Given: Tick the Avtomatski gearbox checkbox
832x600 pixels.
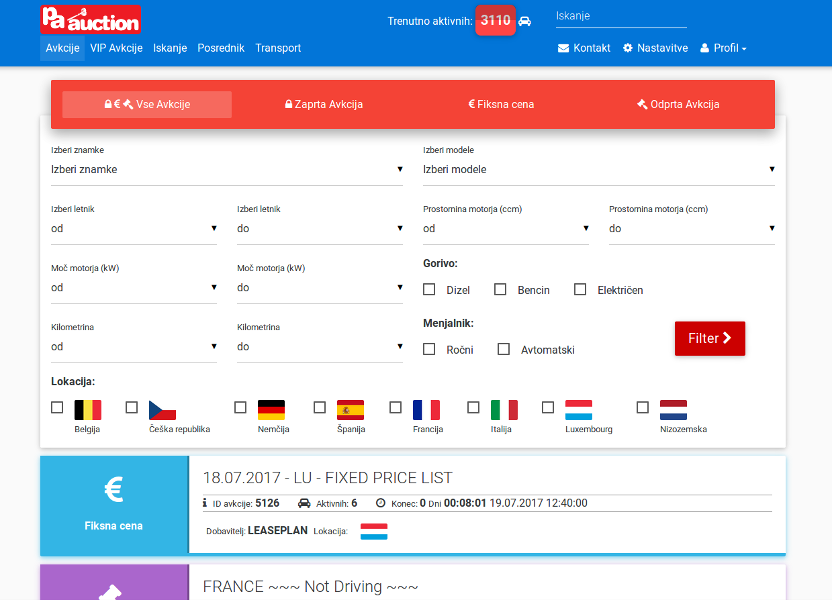Looking at the screenshot, I should point(504,350).
